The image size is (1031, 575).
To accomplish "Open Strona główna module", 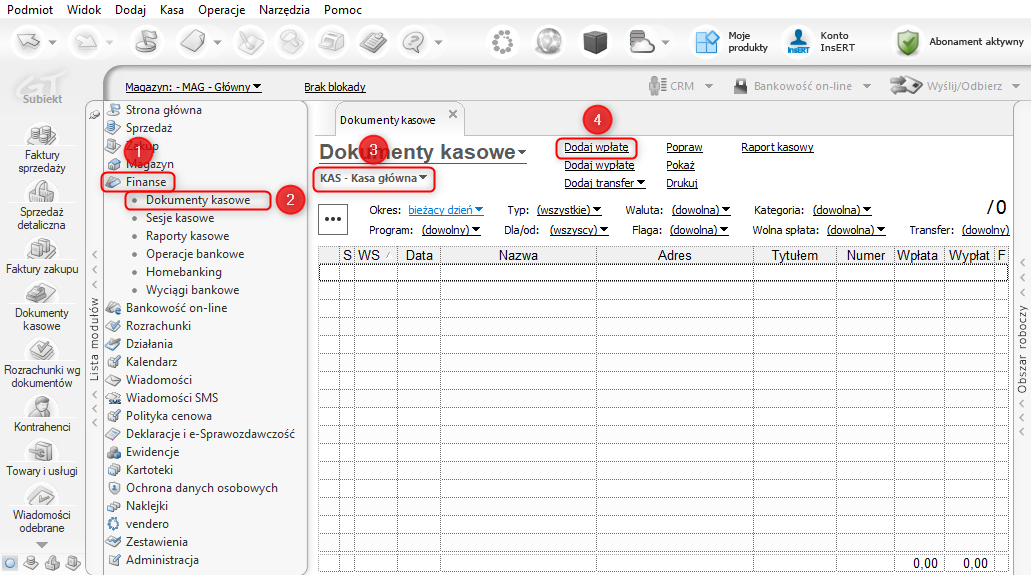I will coord(164,110).
